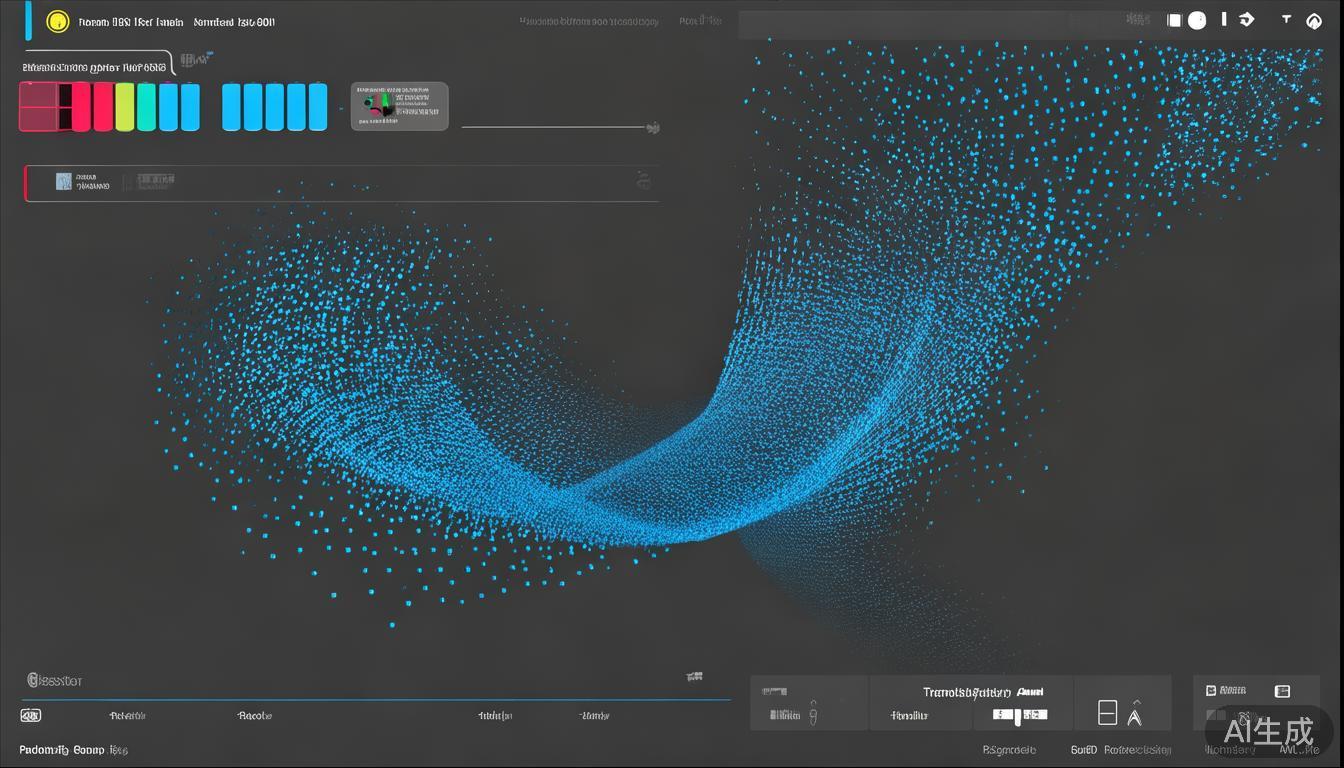Click the white square icon in top toolbar
Viewport: 1344px width, 768px height.
1175,20
